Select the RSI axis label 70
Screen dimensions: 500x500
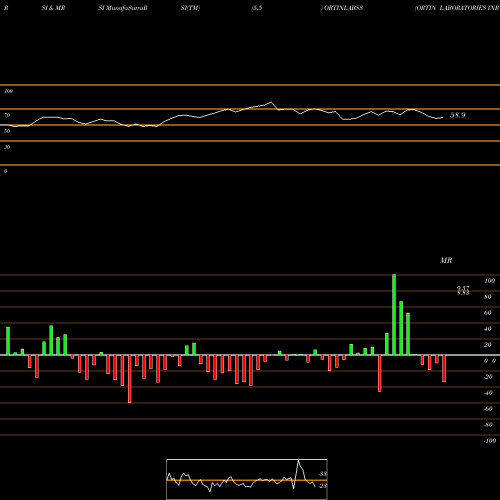click(x=7, y=115)
